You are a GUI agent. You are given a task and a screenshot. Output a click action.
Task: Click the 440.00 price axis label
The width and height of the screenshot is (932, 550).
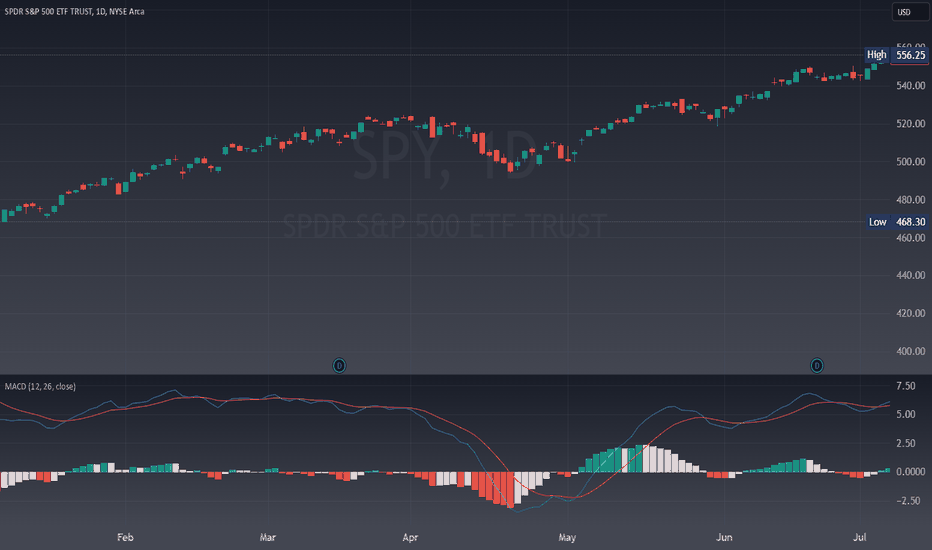point(911,275)
